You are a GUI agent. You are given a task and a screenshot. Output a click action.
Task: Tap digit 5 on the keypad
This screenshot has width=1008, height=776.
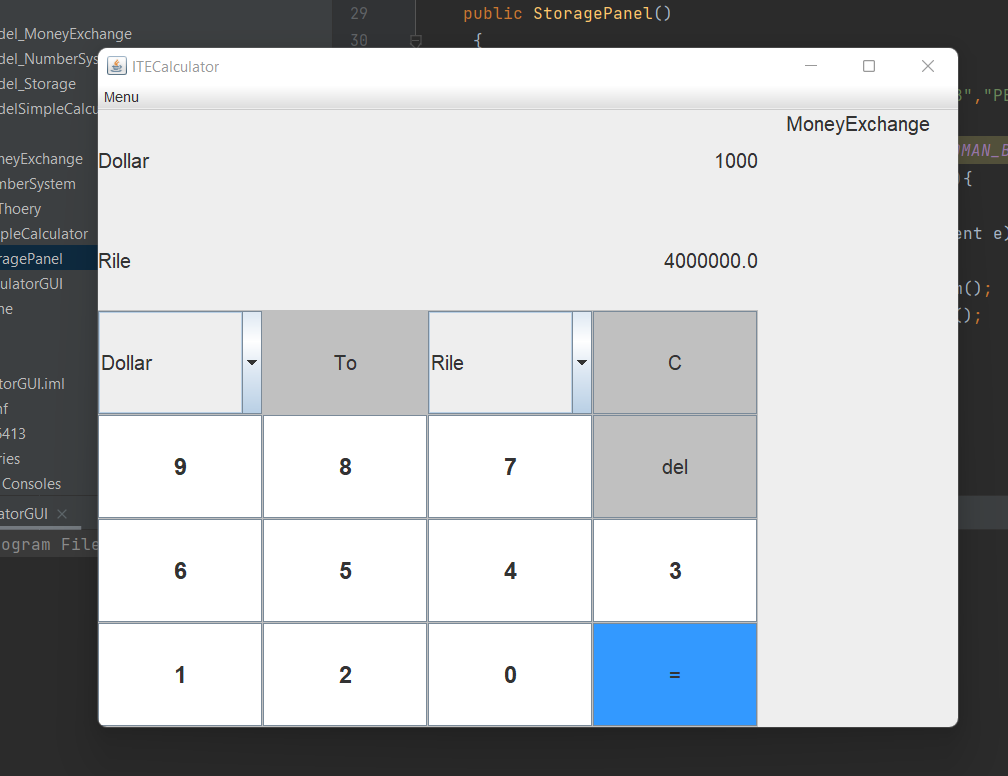point(345,571)
